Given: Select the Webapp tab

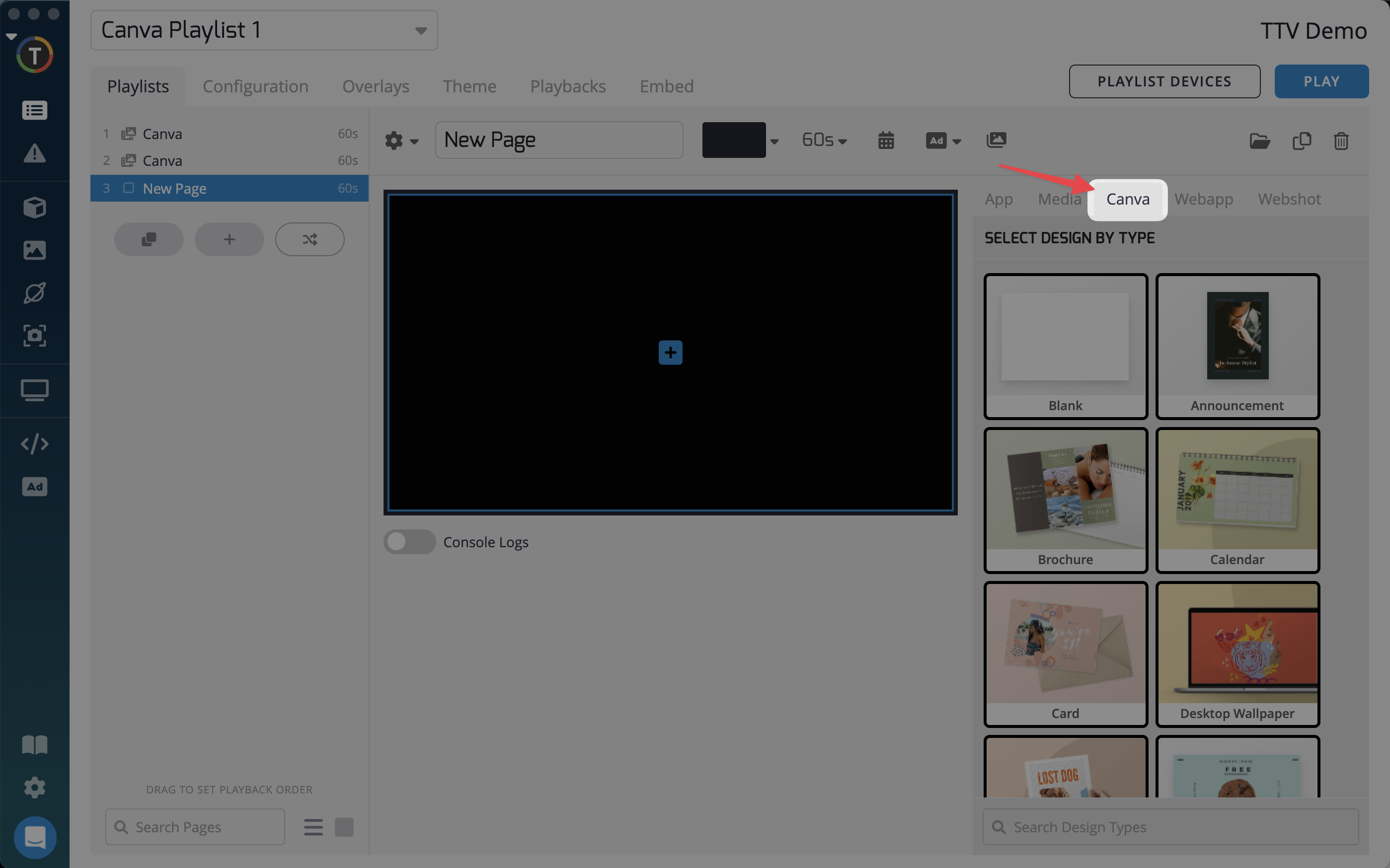Looking at the screenshot, I should click(x=1203, y=199).
